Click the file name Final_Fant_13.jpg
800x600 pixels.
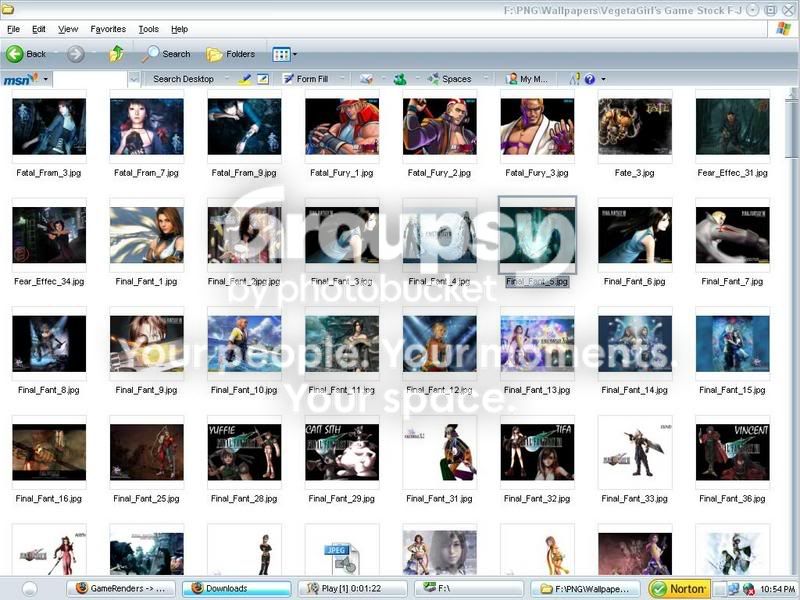coord(537,390)
